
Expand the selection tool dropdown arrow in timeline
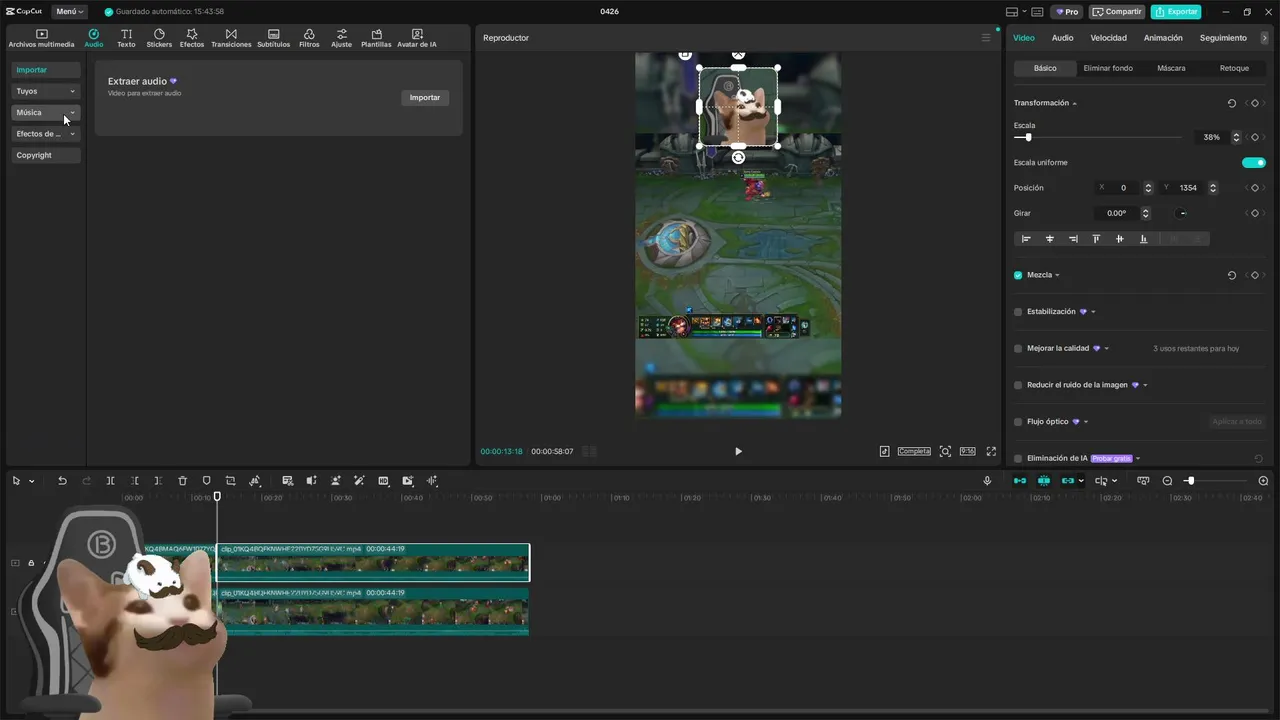(32, 481)
